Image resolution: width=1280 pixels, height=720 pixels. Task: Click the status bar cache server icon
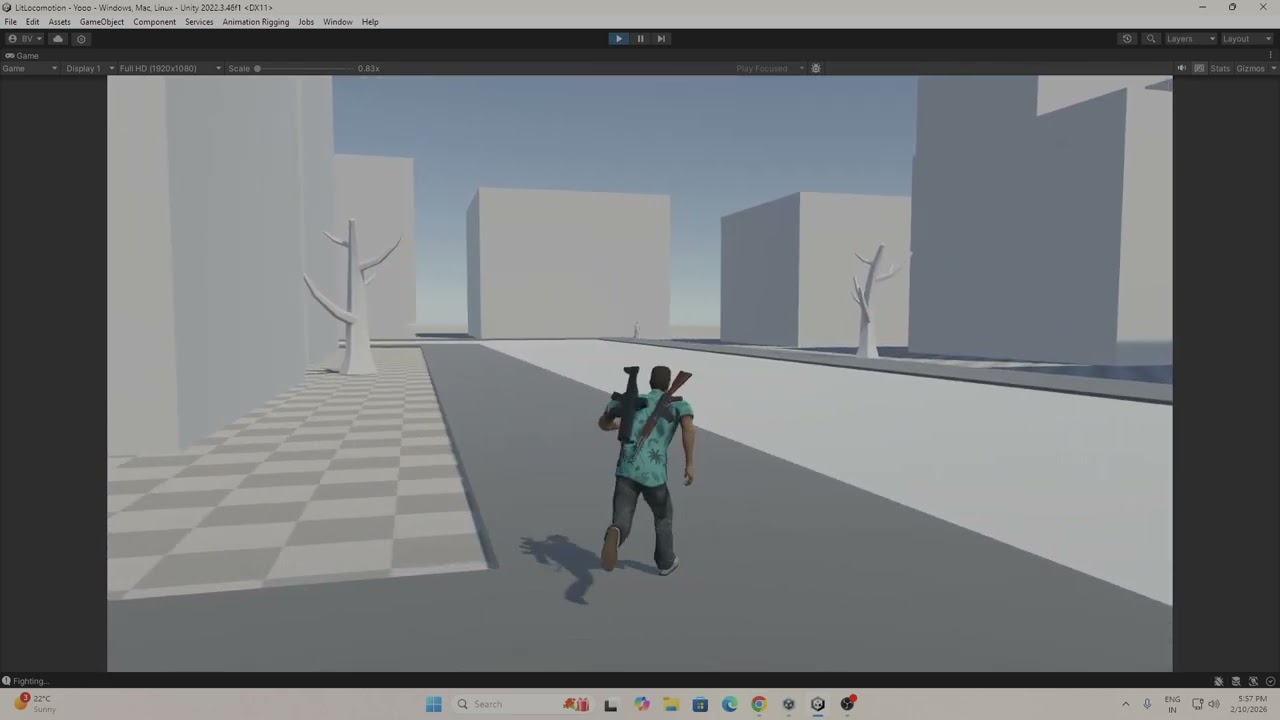(1236, 681)
